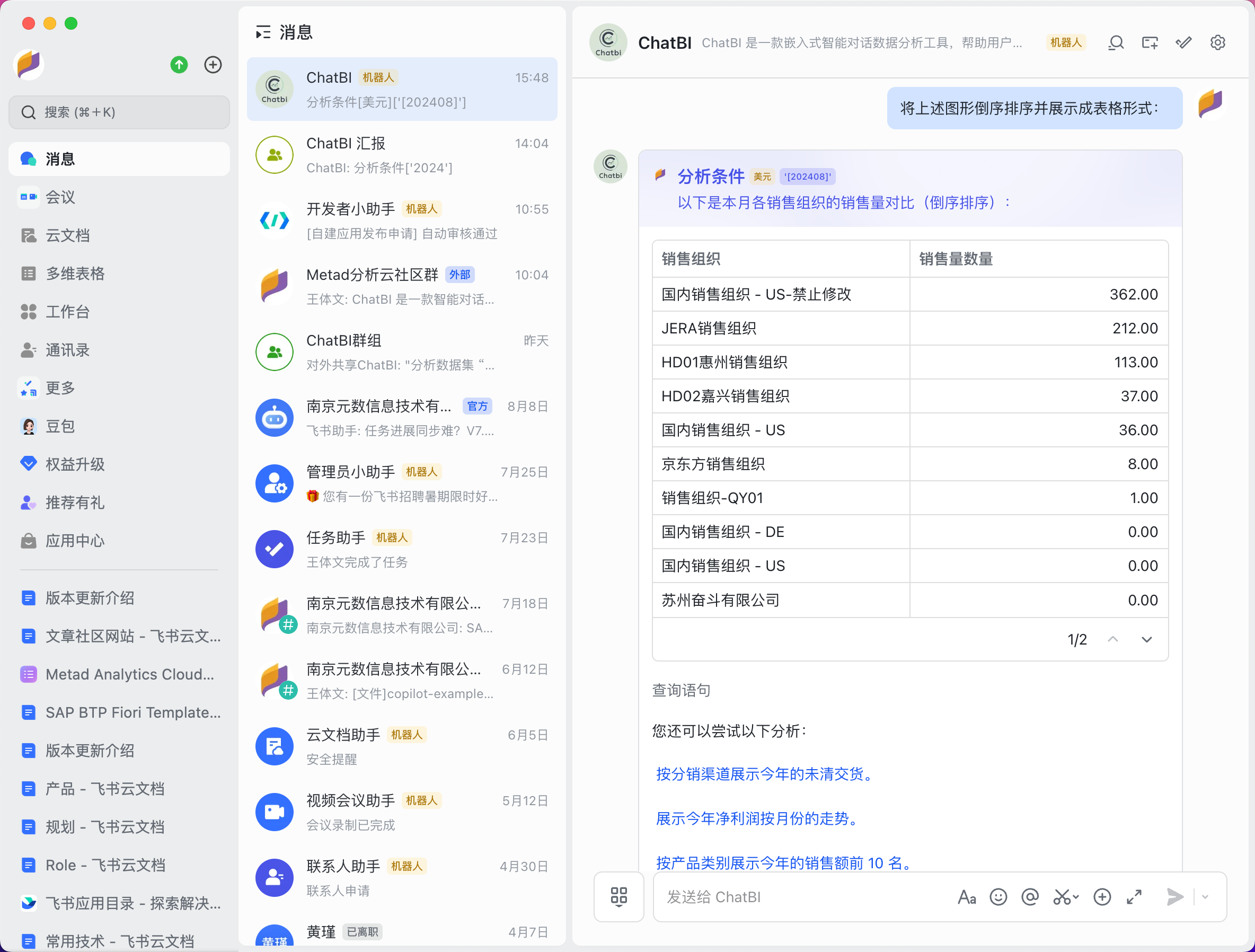
Task: Click the 发送给 ChatBI message field
Action: (806, 897)
